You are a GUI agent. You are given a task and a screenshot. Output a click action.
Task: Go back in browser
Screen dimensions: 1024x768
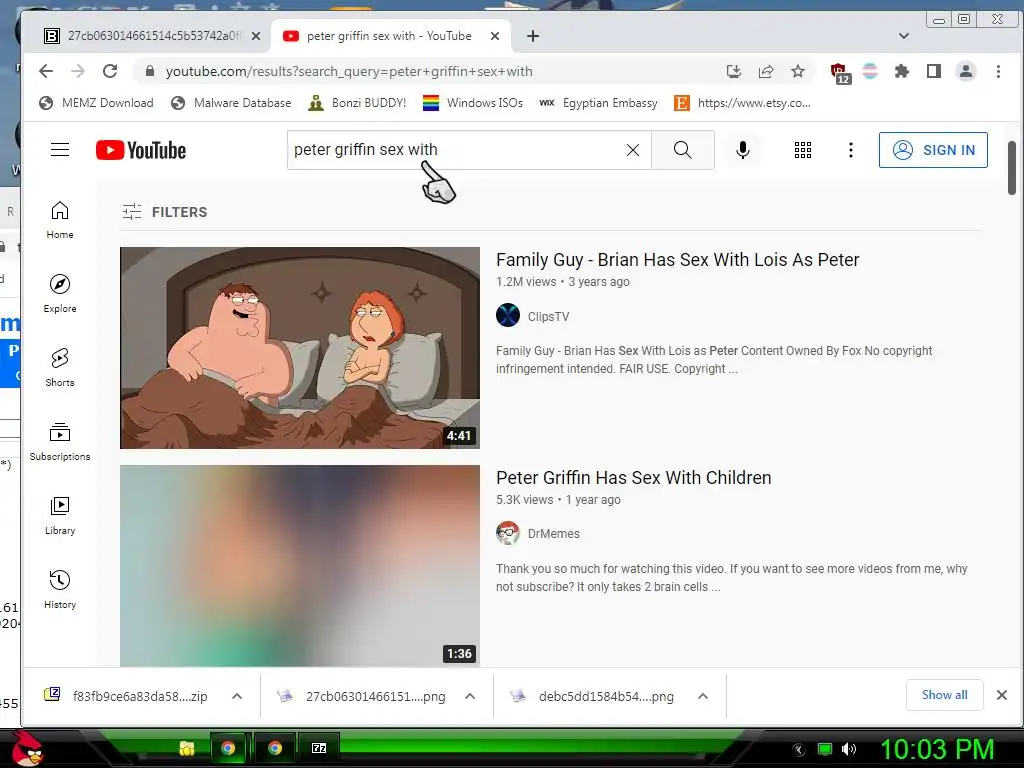46,71
